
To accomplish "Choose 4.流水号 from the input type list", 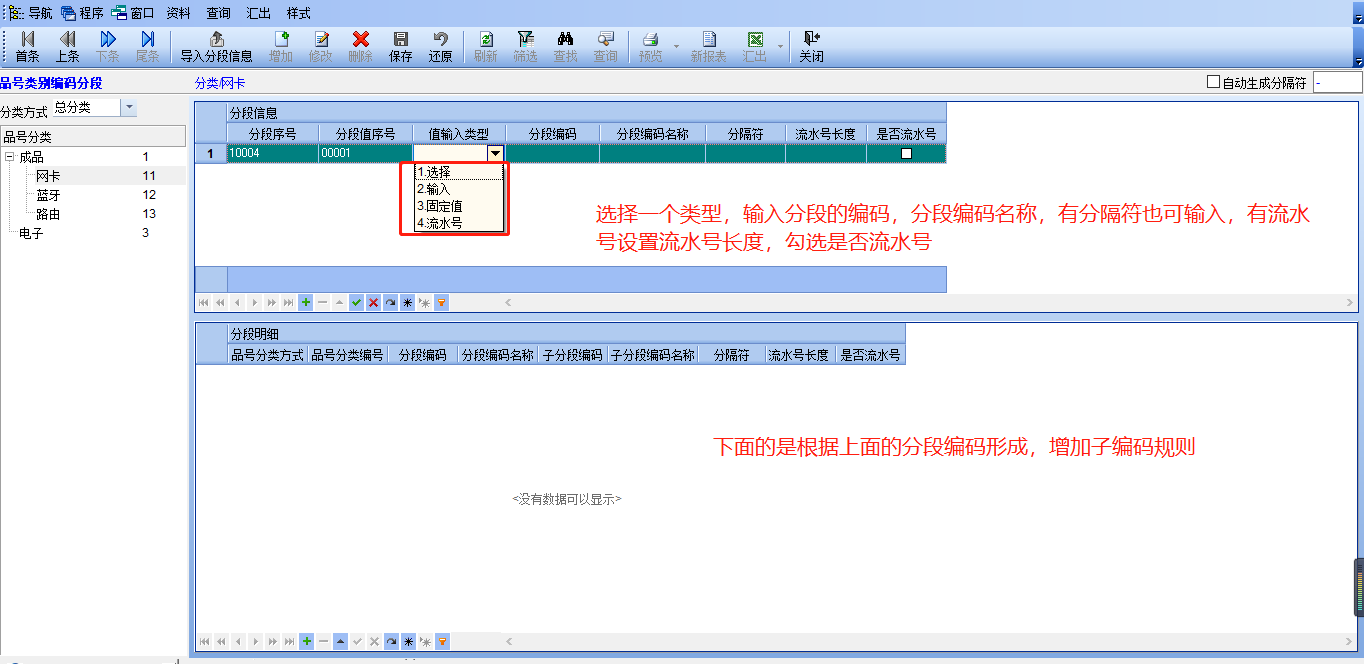I will pos(459,223).
